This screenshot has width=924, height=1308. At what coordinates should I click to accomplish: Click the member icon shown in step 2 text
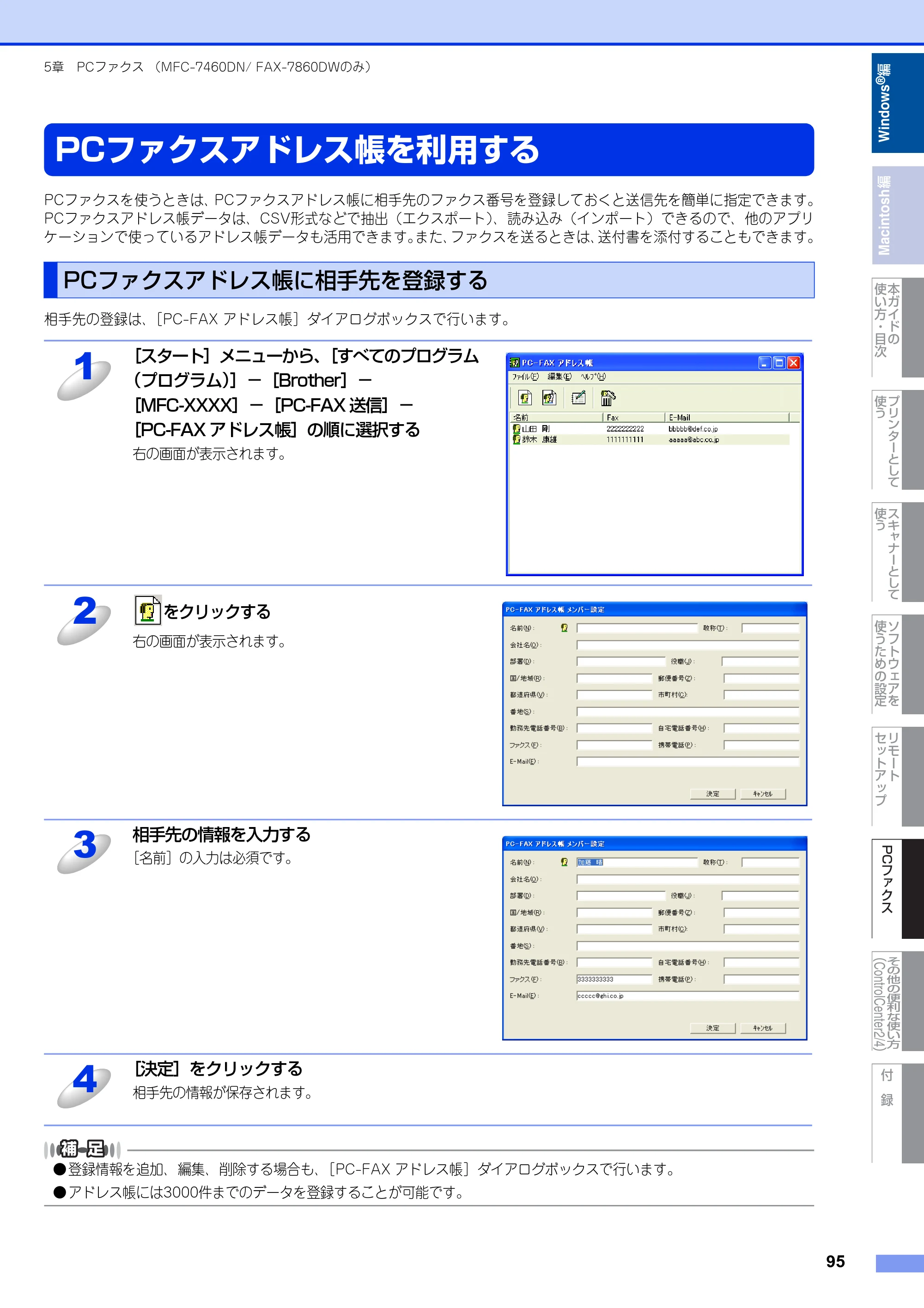(x=147, y=610)
